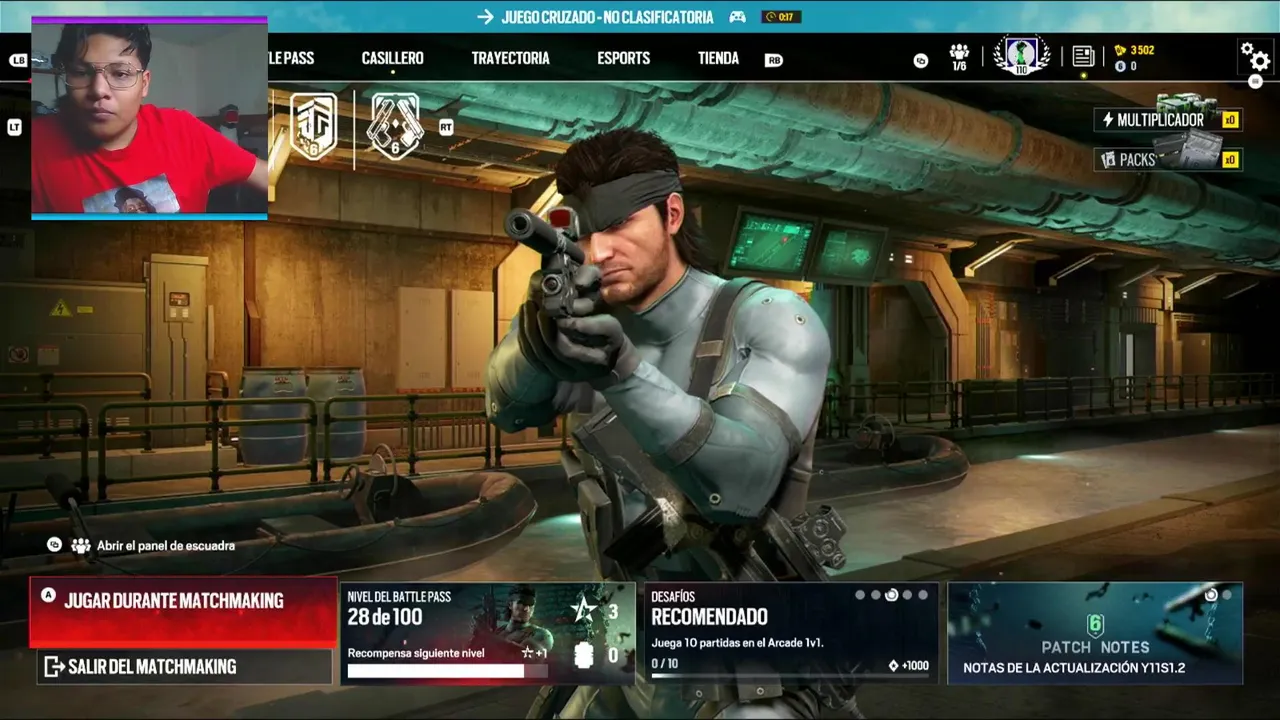This screenshot has height=720, width=1280.
Task: Click the LB bumper navigation icon
Action: click(18, 60)
